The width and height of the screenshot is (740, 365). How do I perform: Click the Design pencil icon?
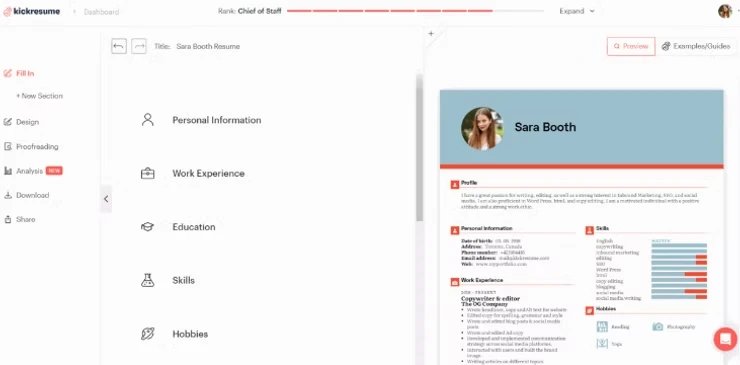[x=8, y=122]
